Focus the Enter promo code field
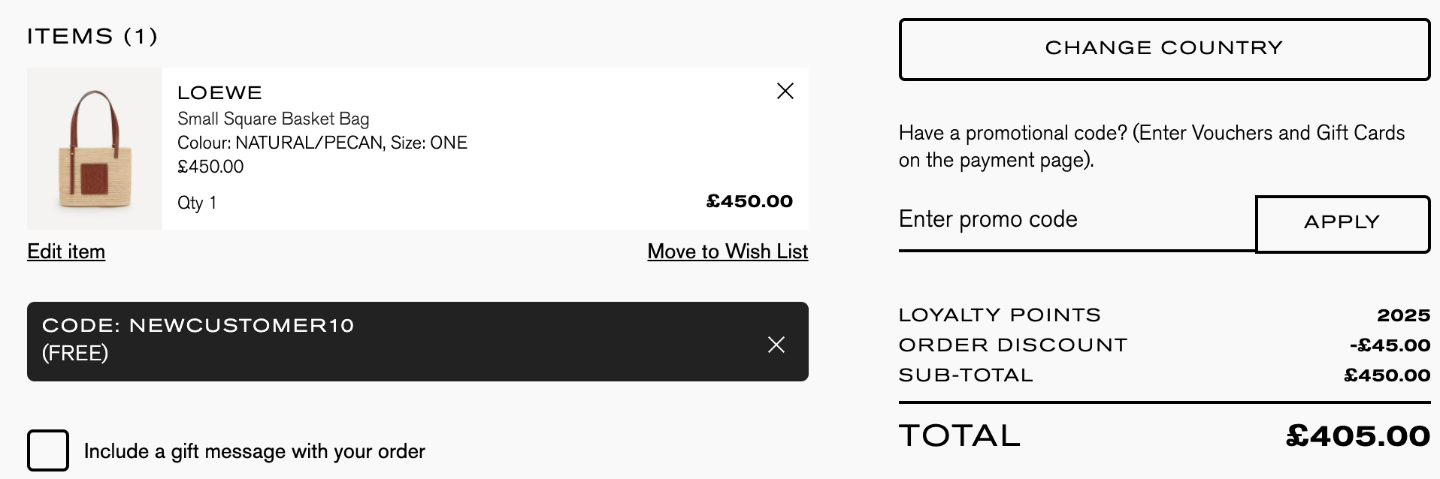The image size is (1440, 479). point(1077,220)
